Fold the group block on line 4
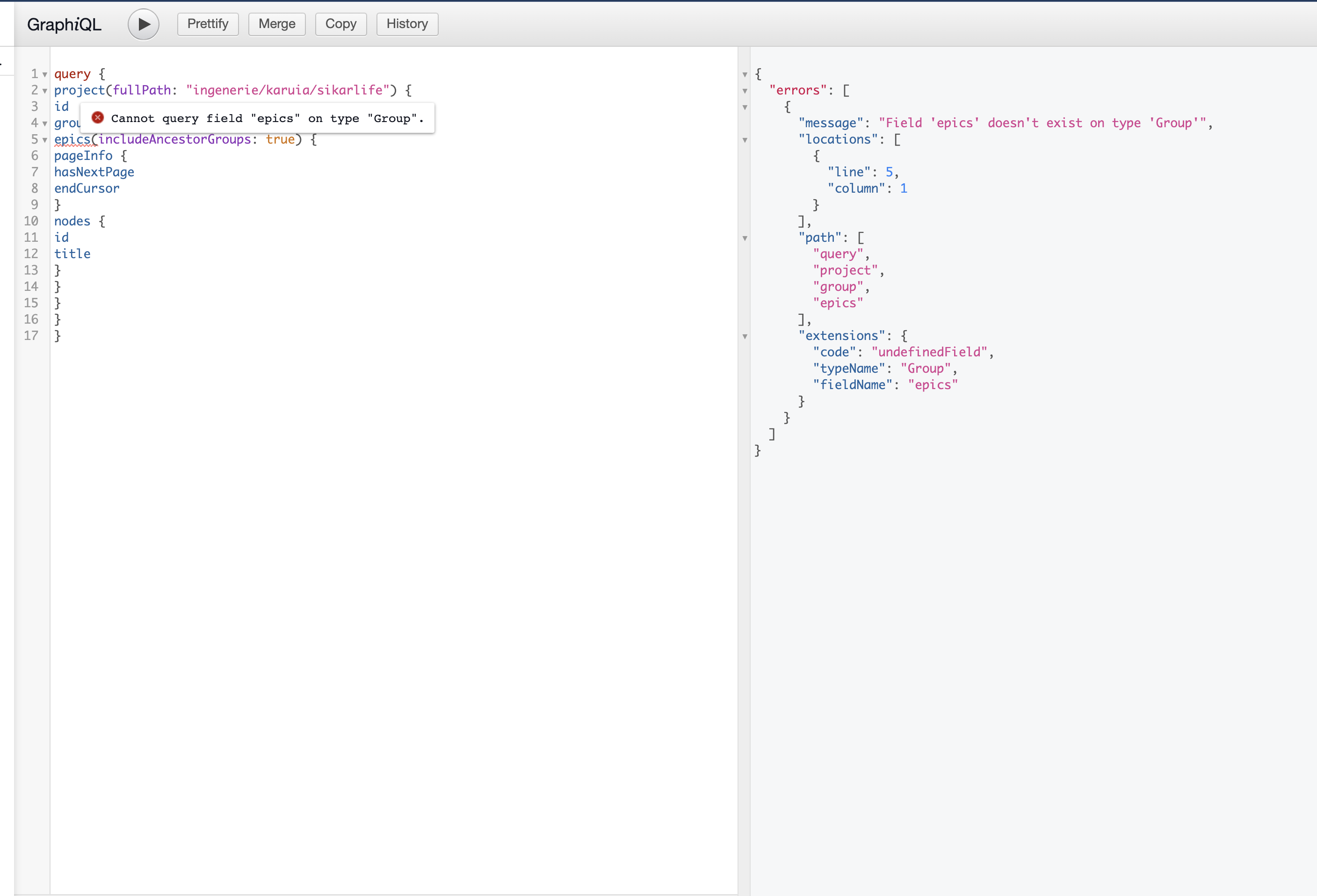 point(45,123)
